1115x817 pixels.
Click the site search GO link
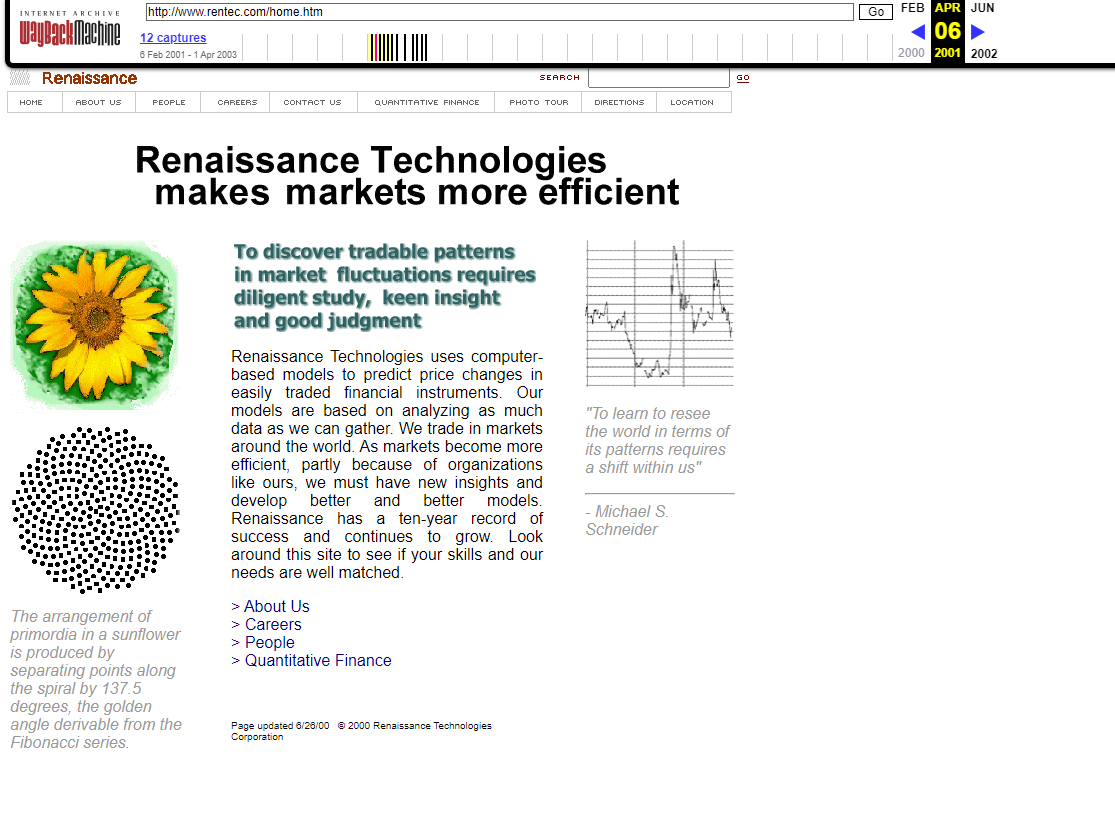pos(742,78)
